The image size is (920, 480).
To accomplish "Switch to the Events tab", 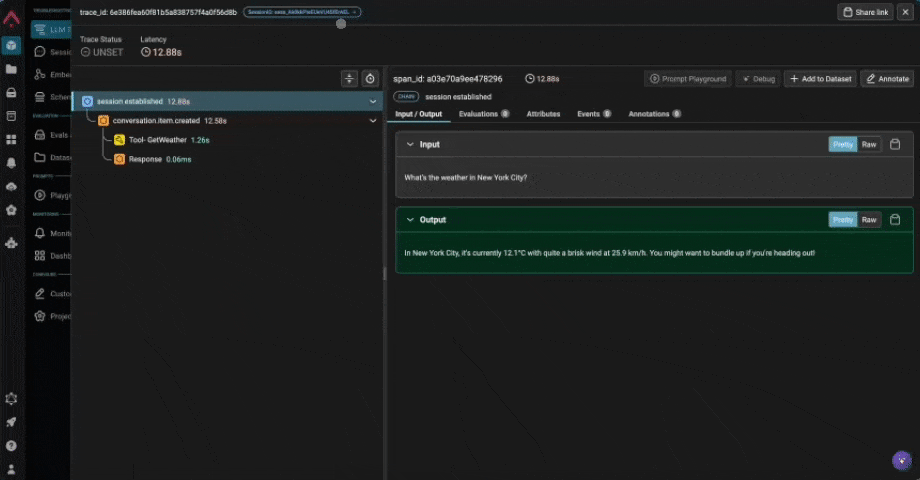I will (594, 114).
